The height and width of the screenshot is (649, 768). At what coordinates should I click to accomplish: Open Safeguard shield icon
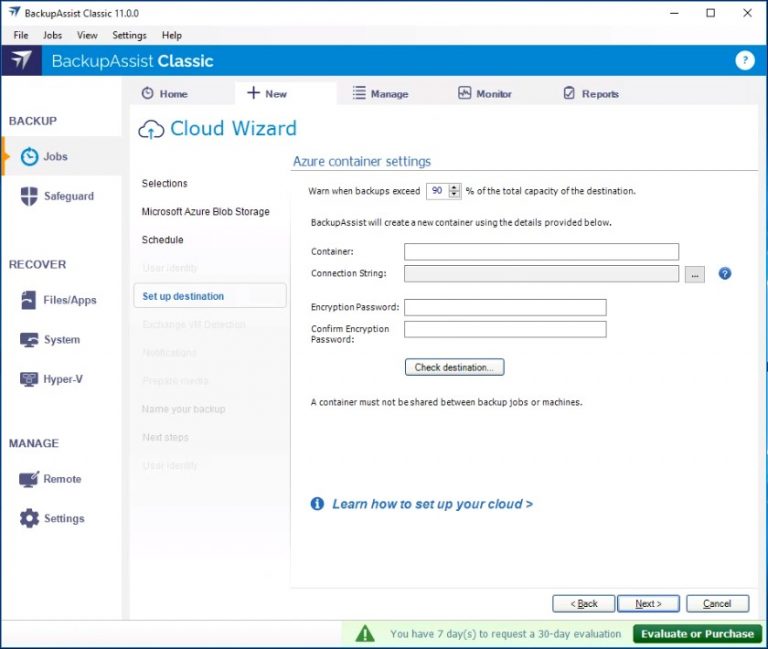(x=30, y=197)
